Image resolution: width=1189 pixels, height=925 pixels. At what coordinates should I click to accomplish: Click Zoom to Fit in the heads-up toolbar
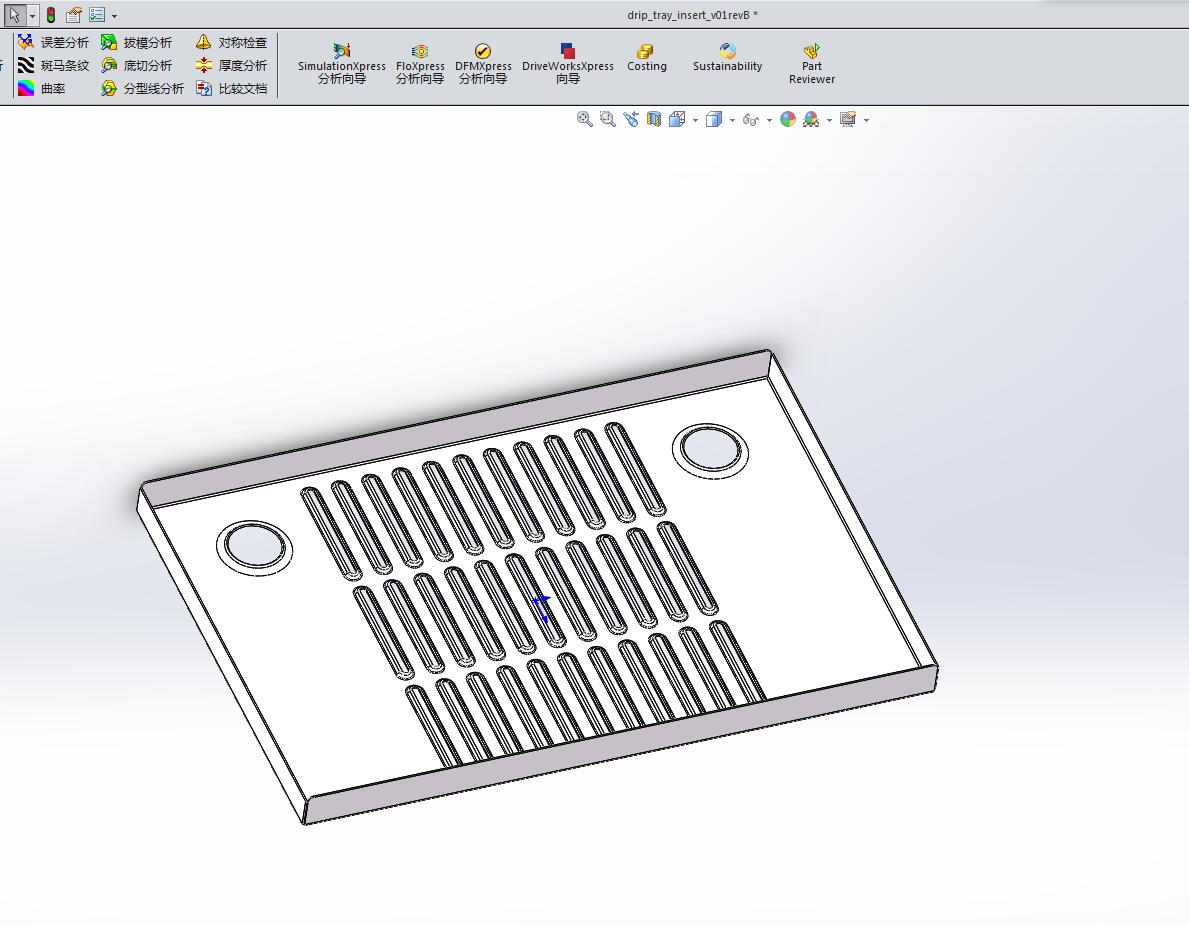pos(585,119)
